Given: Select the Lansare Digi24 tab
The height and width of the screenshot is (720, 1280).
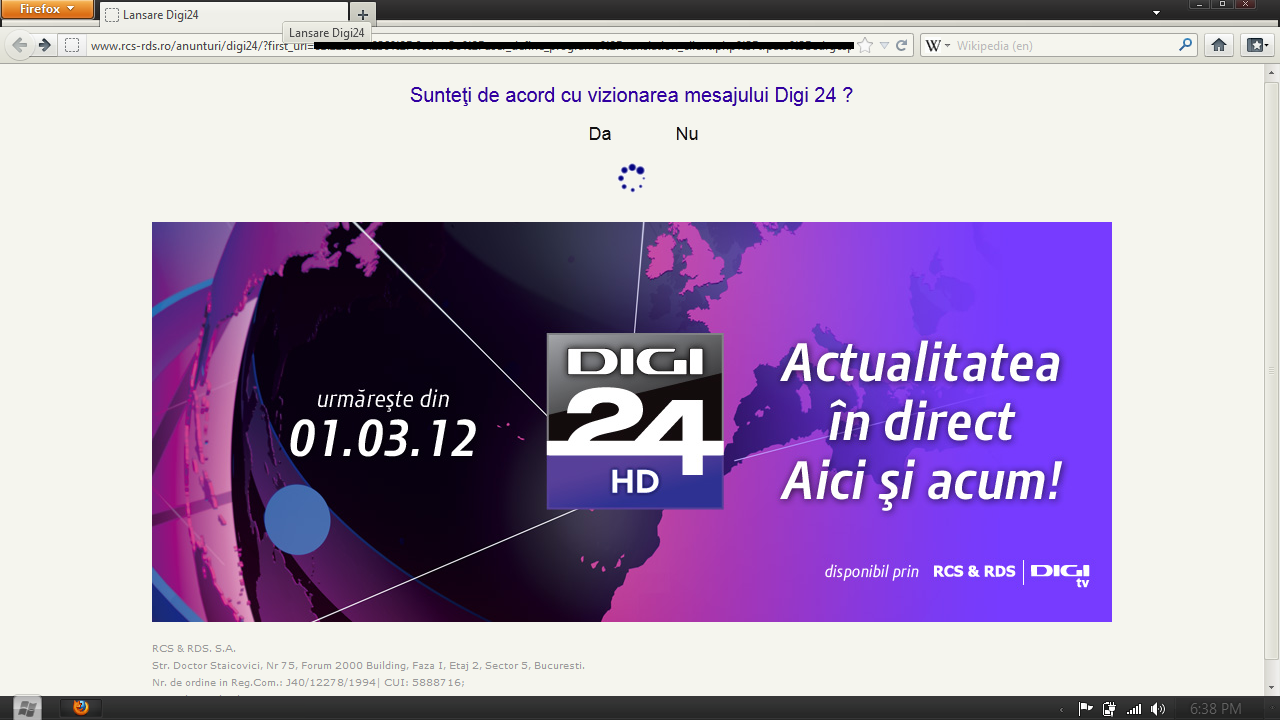Looking at the screenshot, I should tap(223, 14).
